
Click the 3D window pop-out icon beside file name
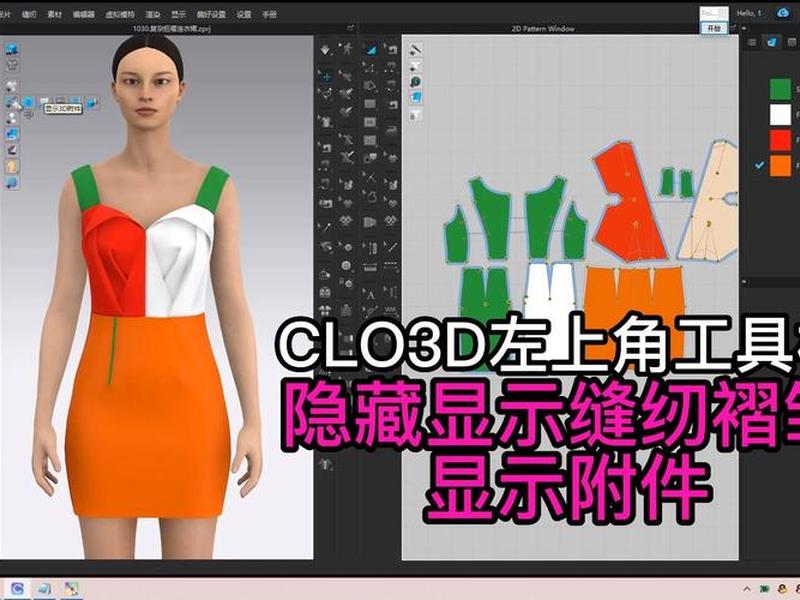point(351,29)
